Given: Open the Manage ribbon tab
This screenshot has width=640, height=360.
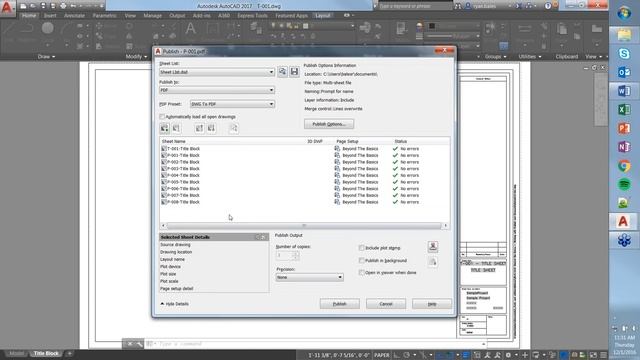Looking at the screenshot, I should pos(152,16).
